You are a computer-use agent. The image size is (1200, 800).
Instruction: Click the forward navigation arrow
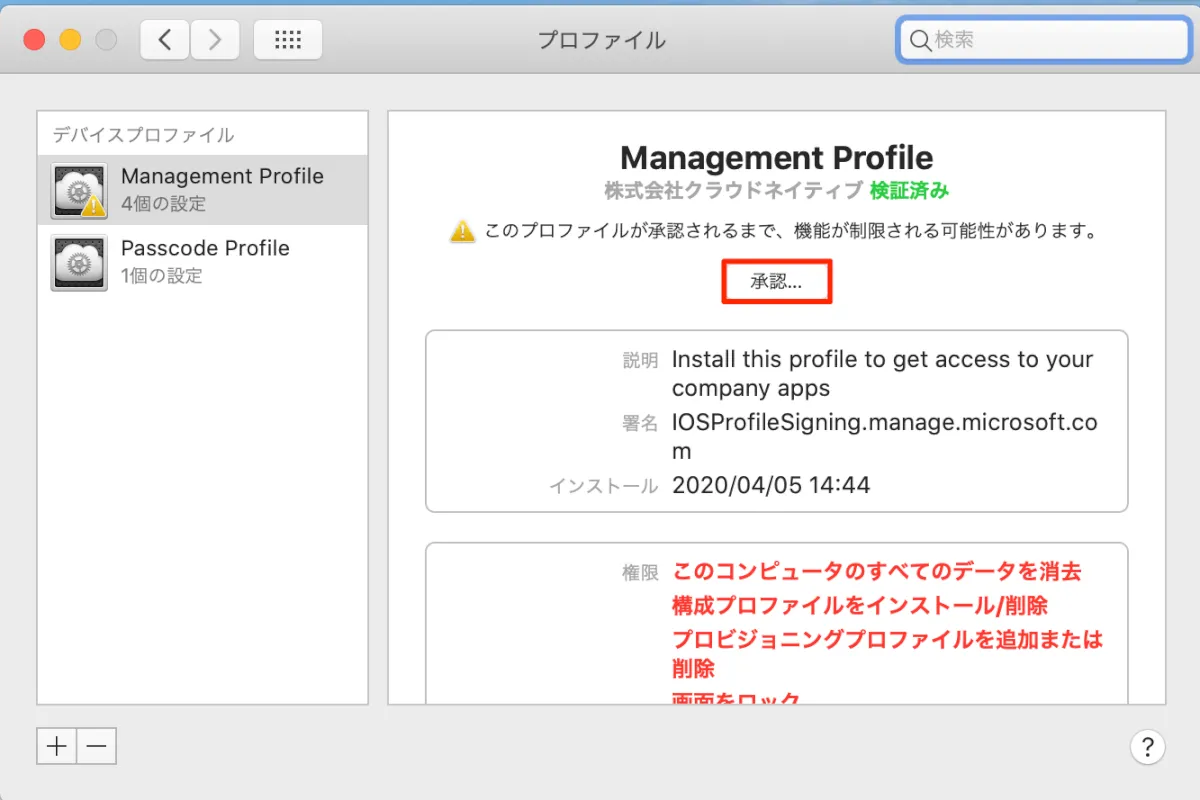[213, 40]
